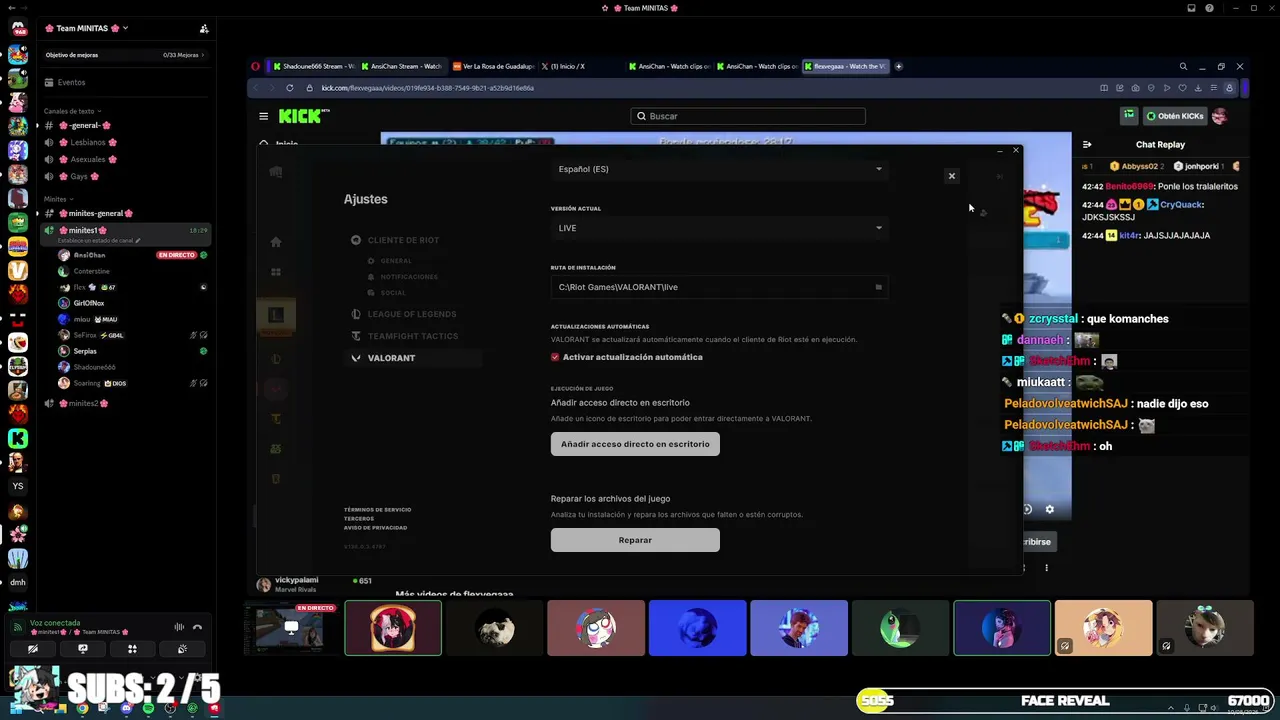Open Kick user profile avatar menu
Viewport: 1280px width, 720px height.
pos(1219,116)
